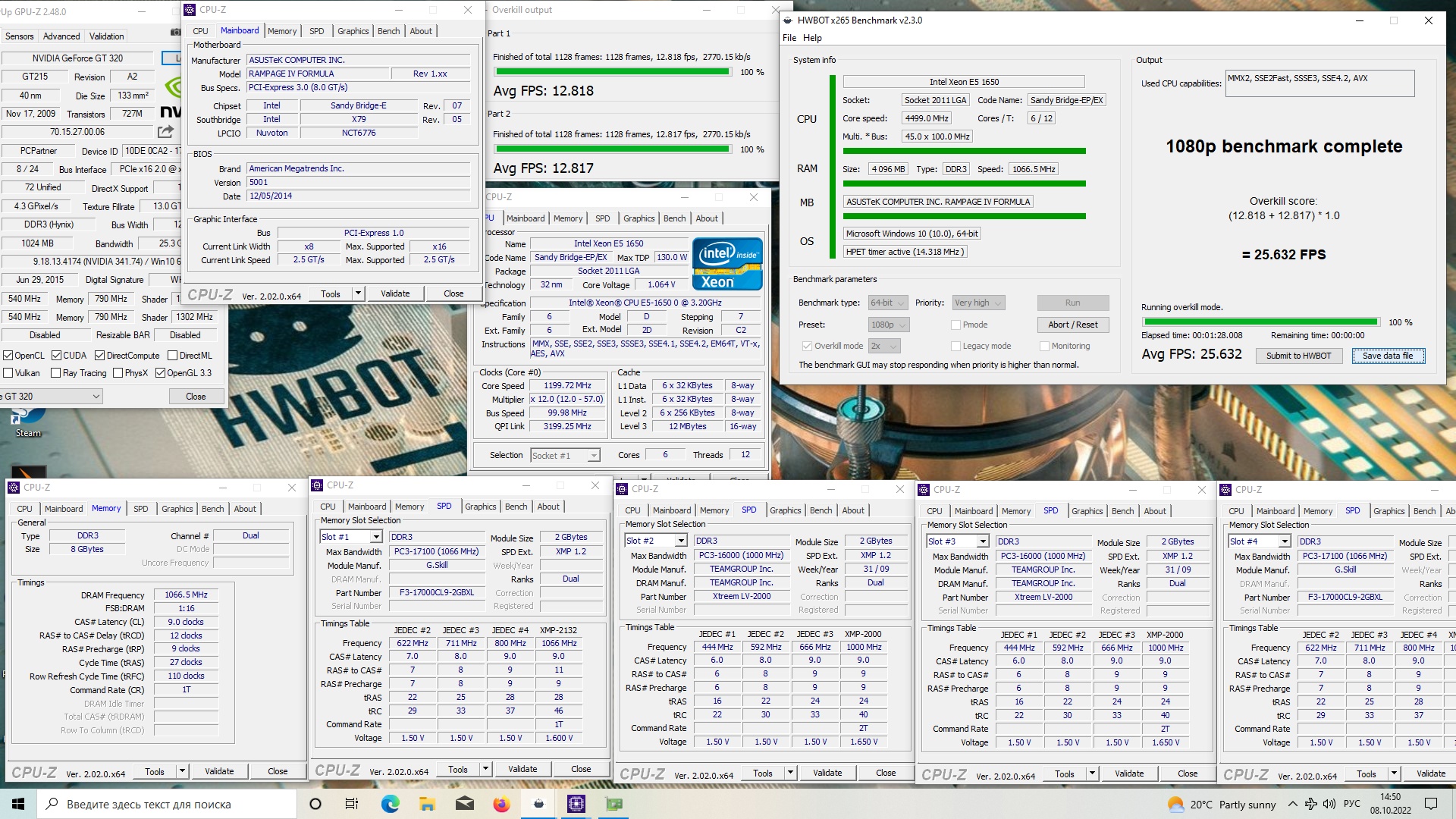Open notification center icon
The image size is (1456, 819).
pyautogui.click(x=1431, y=804)
